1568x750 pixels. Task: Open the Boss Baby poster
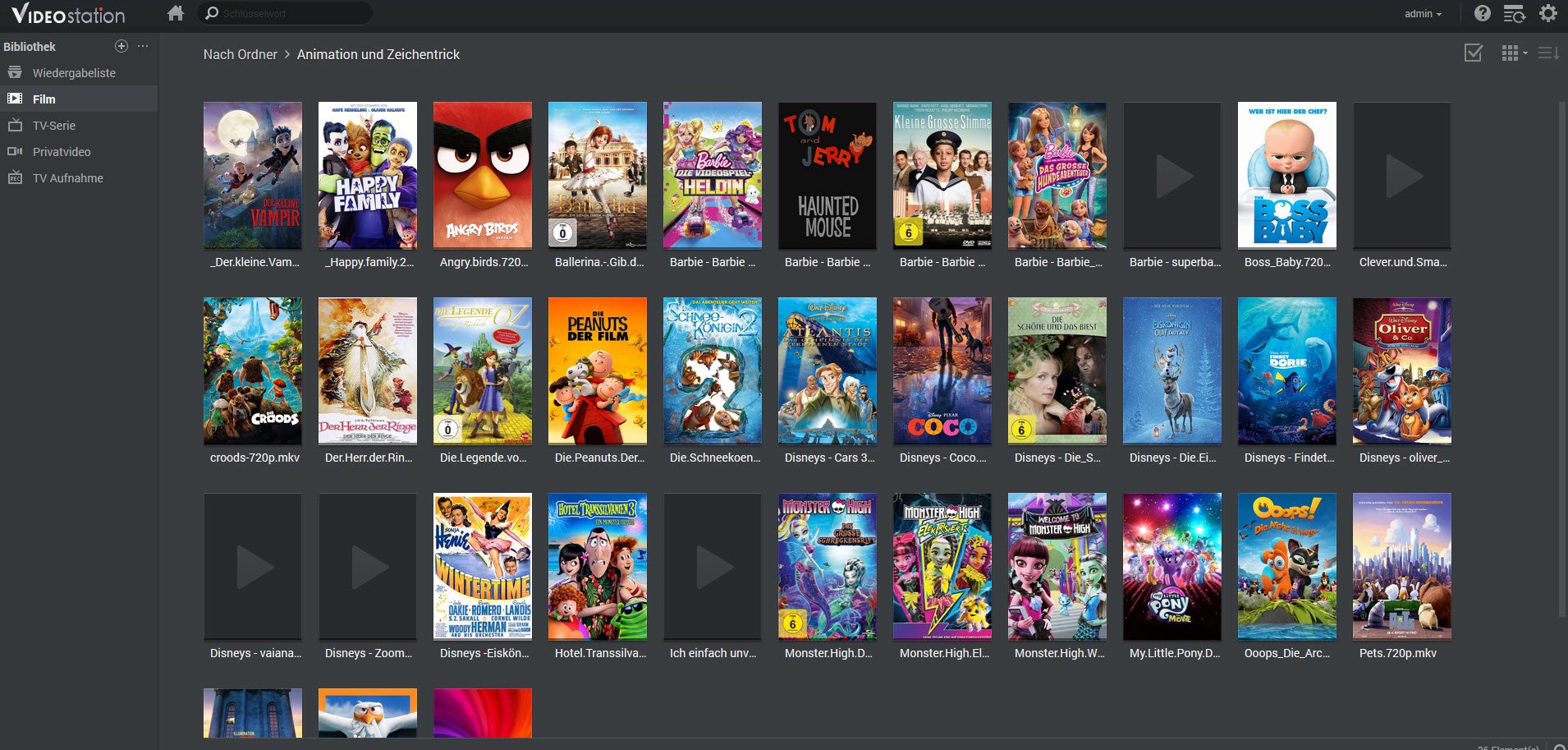point(1287,175)
